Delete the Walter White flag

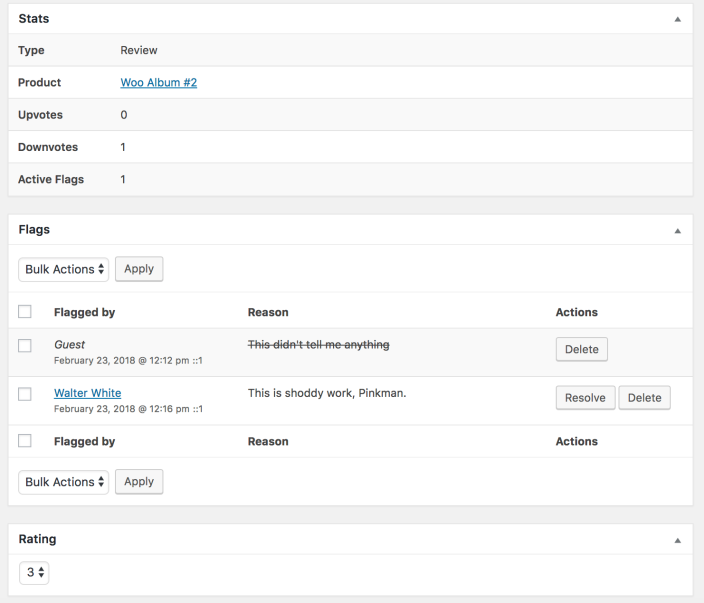(x=644, y=398)
